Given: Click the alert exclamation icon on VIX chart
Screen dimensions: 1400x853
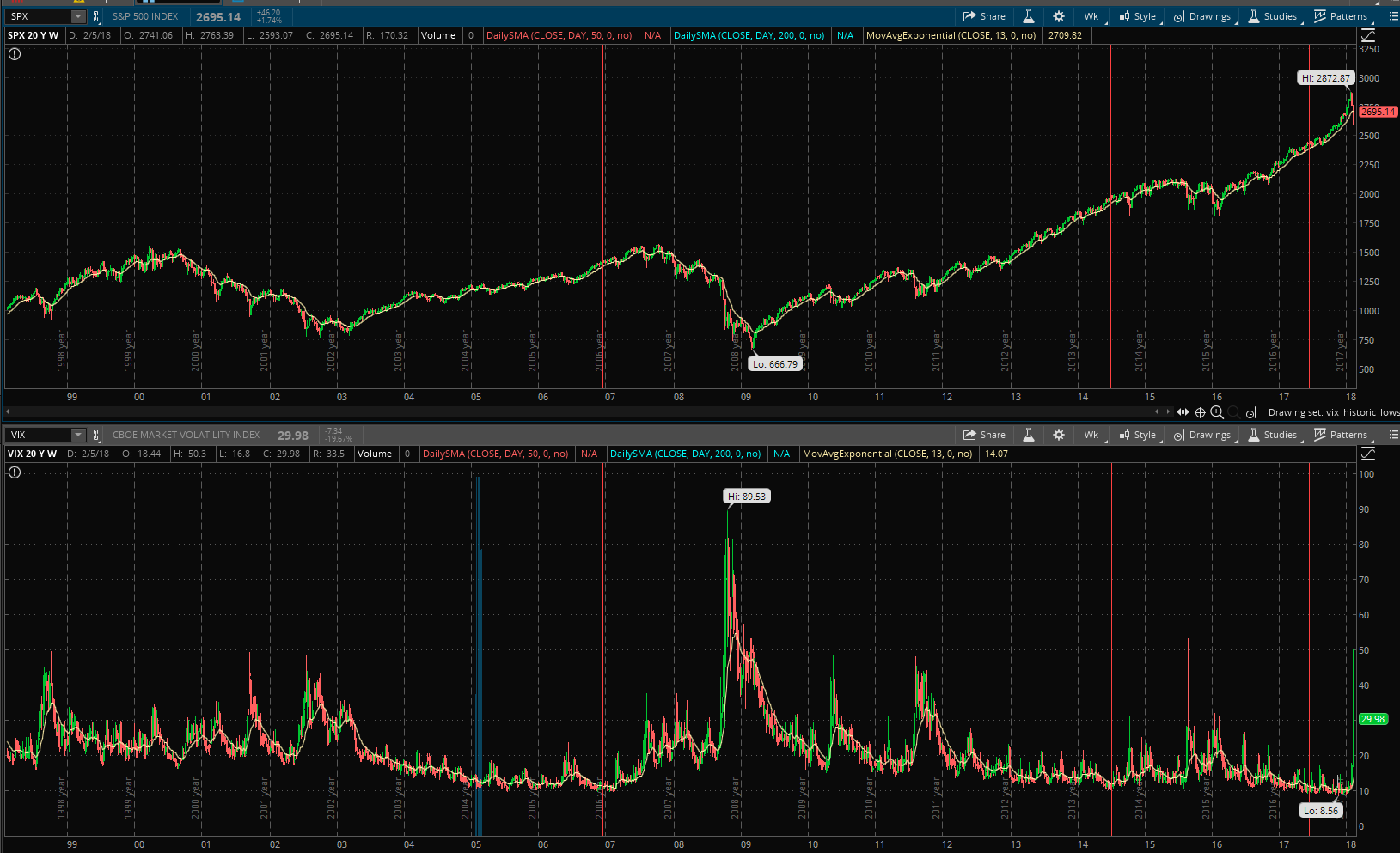Looking at the screenshot, I should 15,472.
